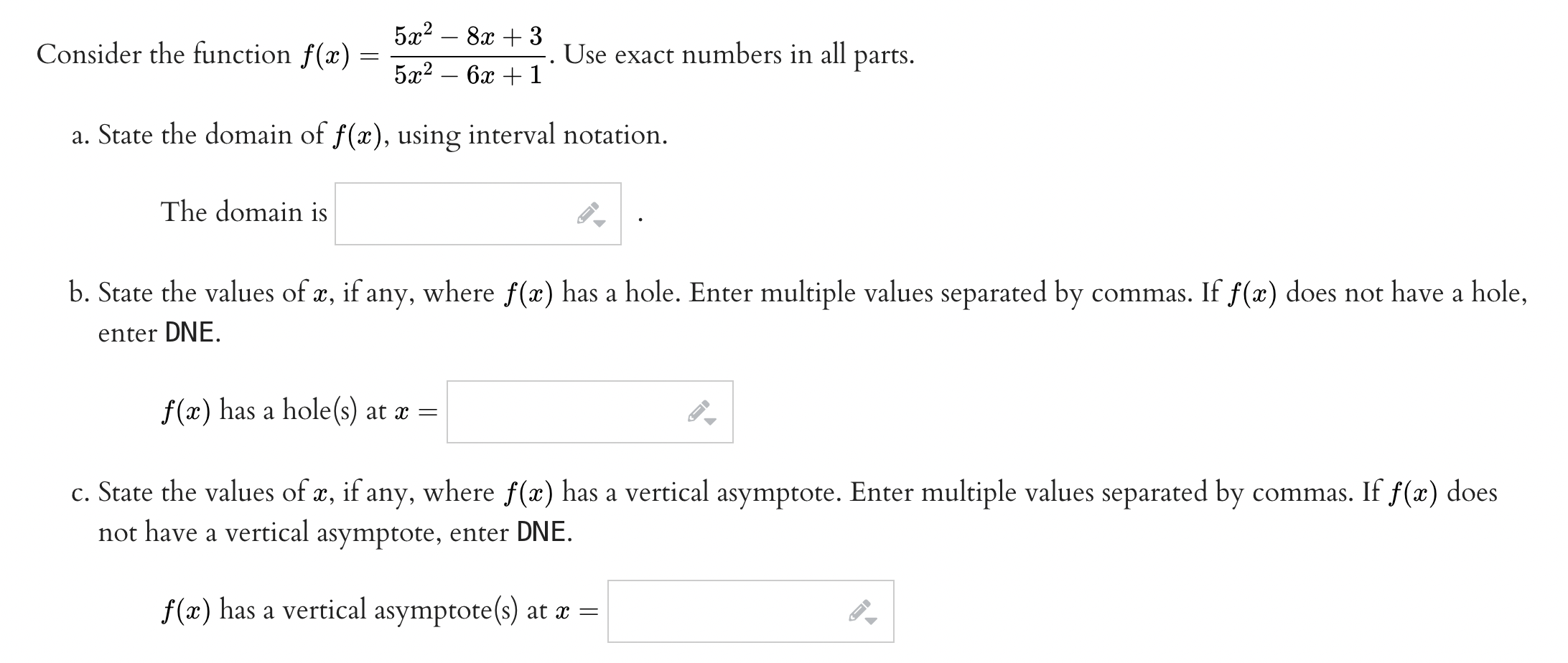Click inside the hole(s) answer input box

tap(567, 411)
